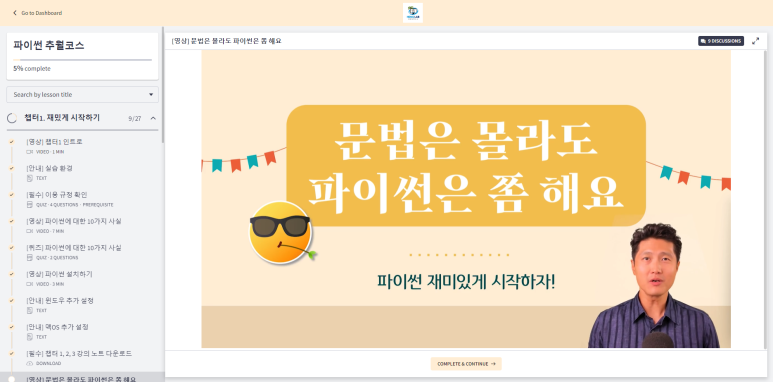Viewport: 773px width, 382px height.
Task: Click QUIZ · 4 QUESTIONS · PREREQUISITE label
Action: coord(74,205)
